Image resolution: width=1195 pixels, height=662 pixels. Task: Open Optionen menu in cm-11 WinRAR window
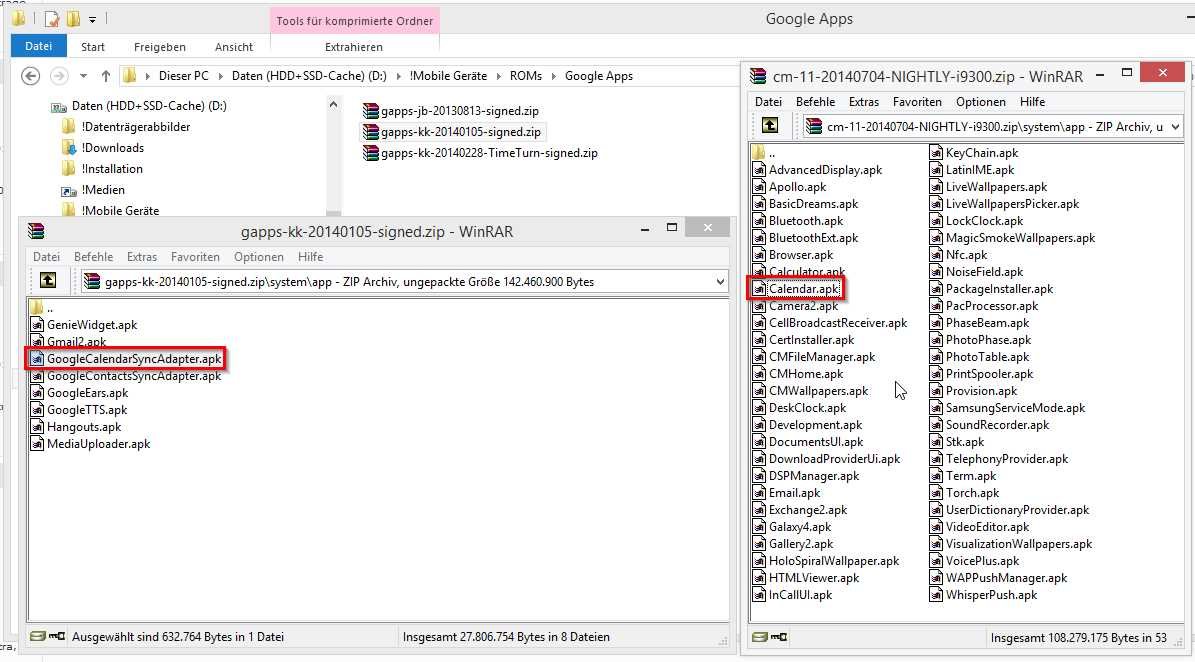pos(981,101)
